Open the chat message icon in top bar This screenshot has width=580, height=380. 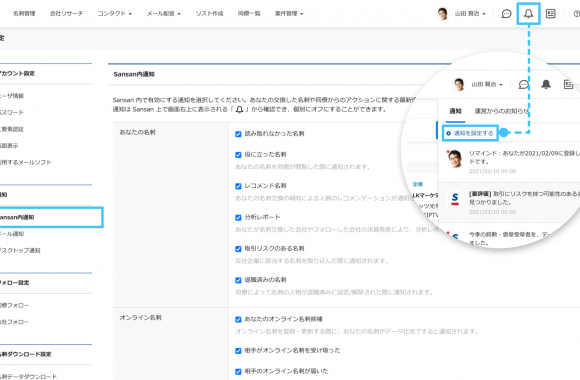[x=506, y=14]
